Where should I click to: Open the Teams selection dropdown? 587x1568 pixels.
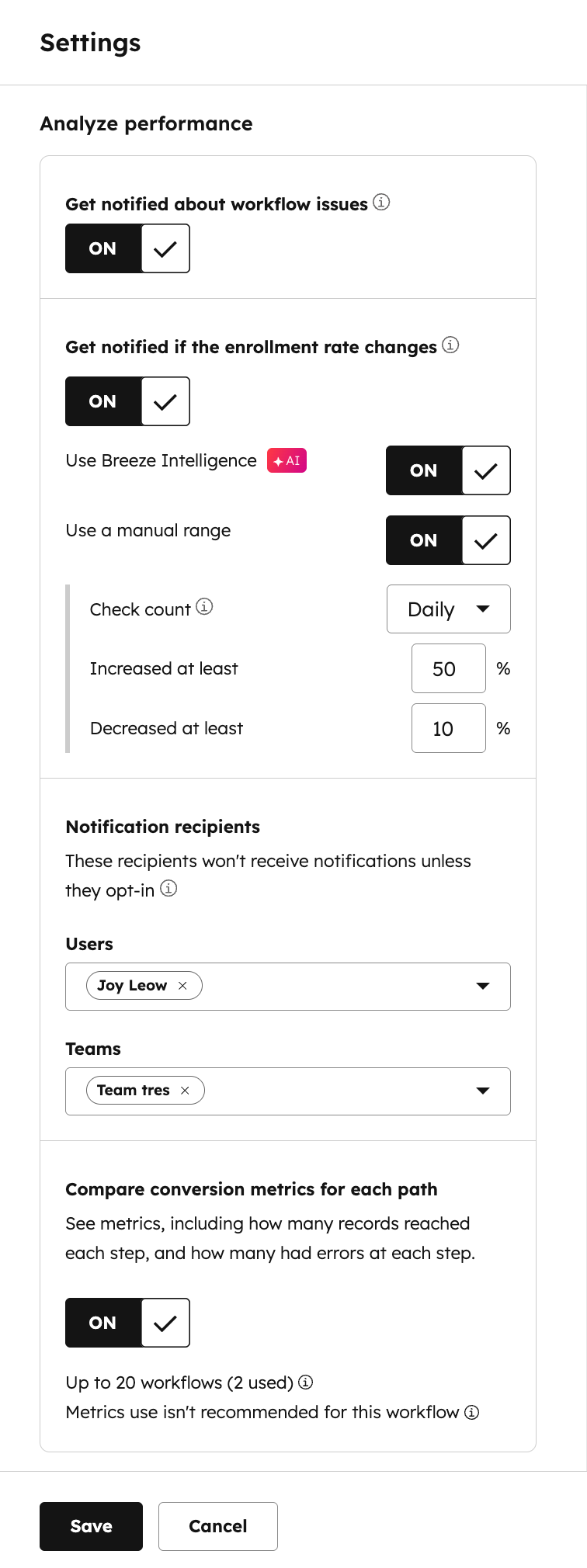pyautogui.click(x=483, y=1091)
